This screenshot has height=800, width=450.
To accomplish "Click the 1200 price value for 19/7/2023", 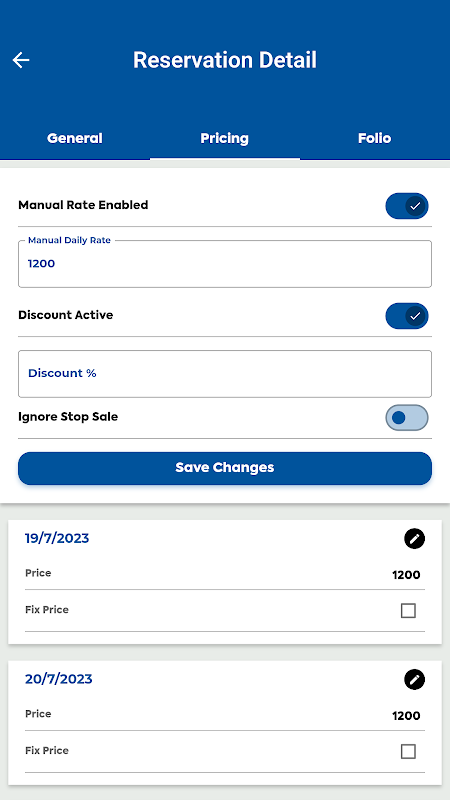I will click(x=406, y=575).
